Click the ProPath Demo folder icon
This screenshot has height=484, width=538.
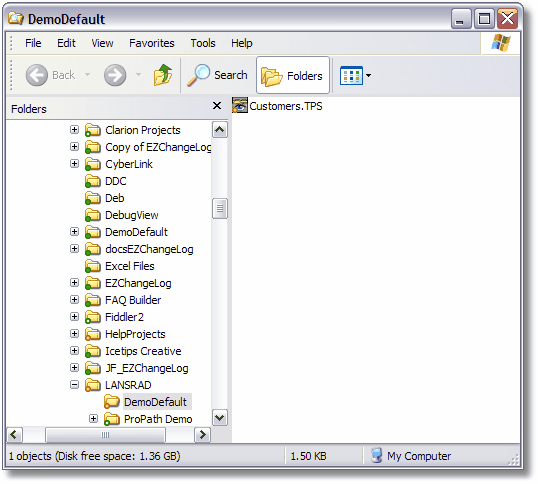112,419
